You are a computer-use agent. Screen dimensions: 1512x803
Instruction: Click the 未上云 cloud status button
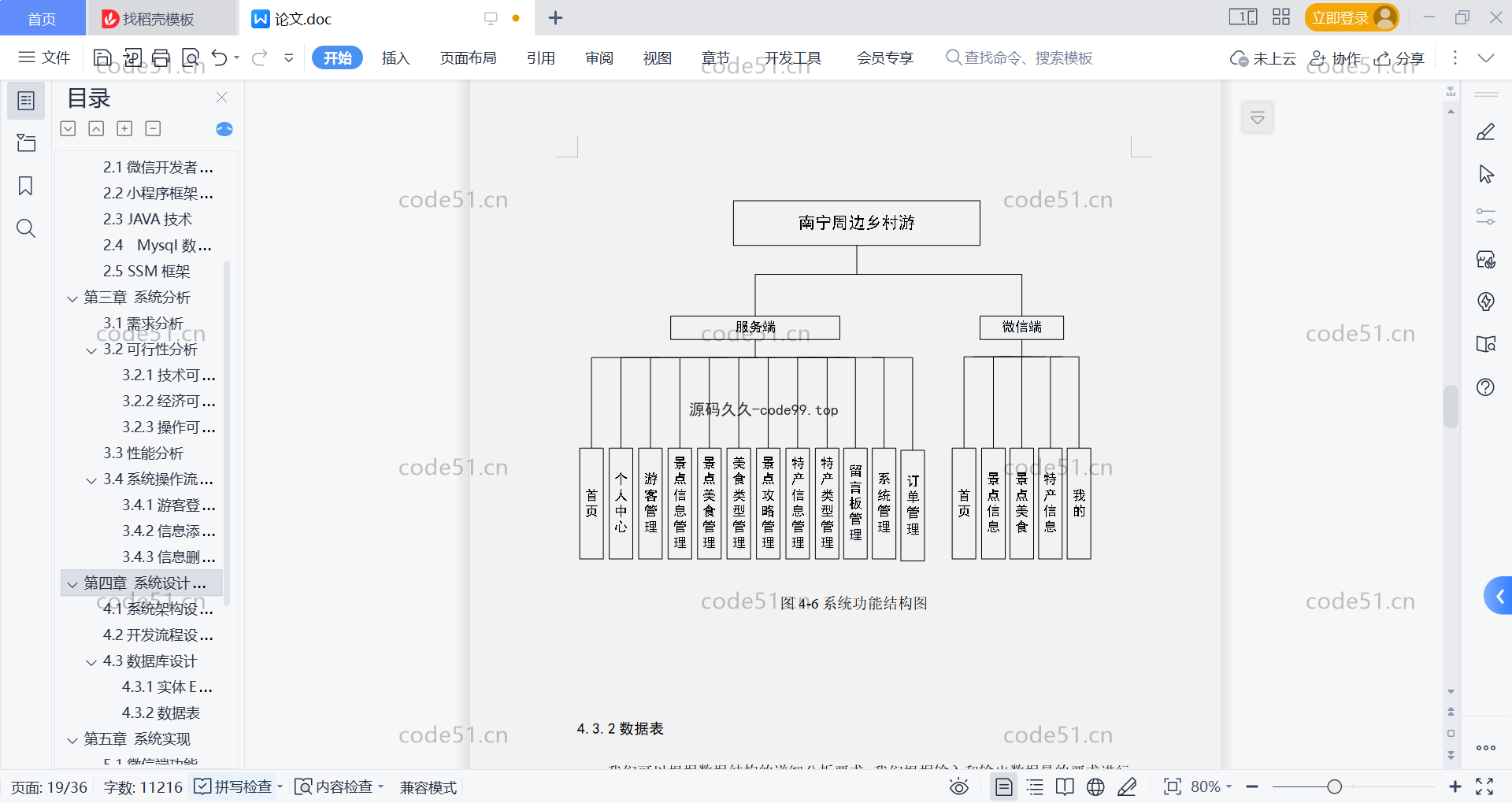[1263, 58]
